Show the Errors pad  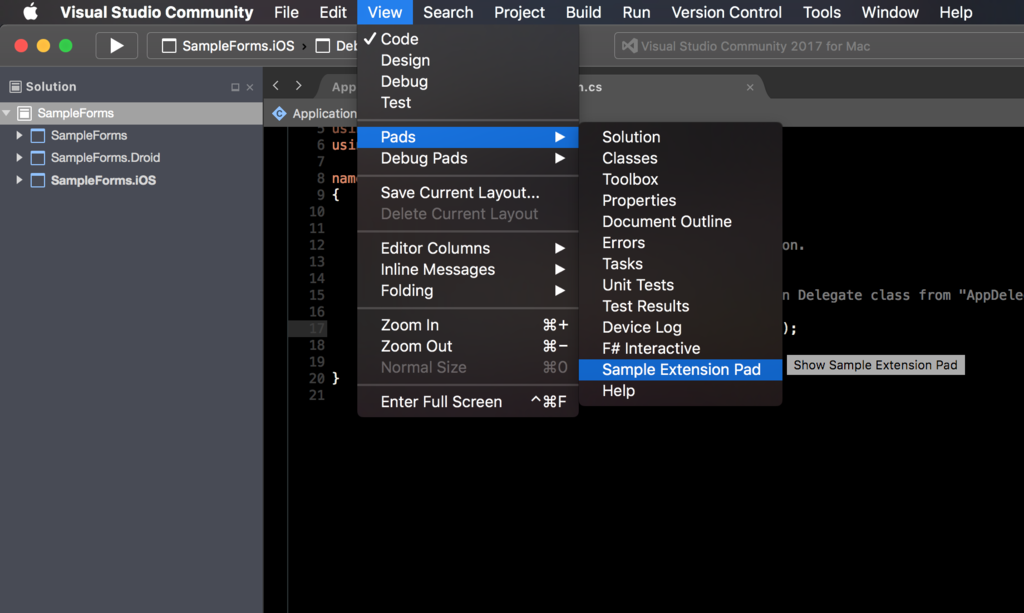click(680, 243)
